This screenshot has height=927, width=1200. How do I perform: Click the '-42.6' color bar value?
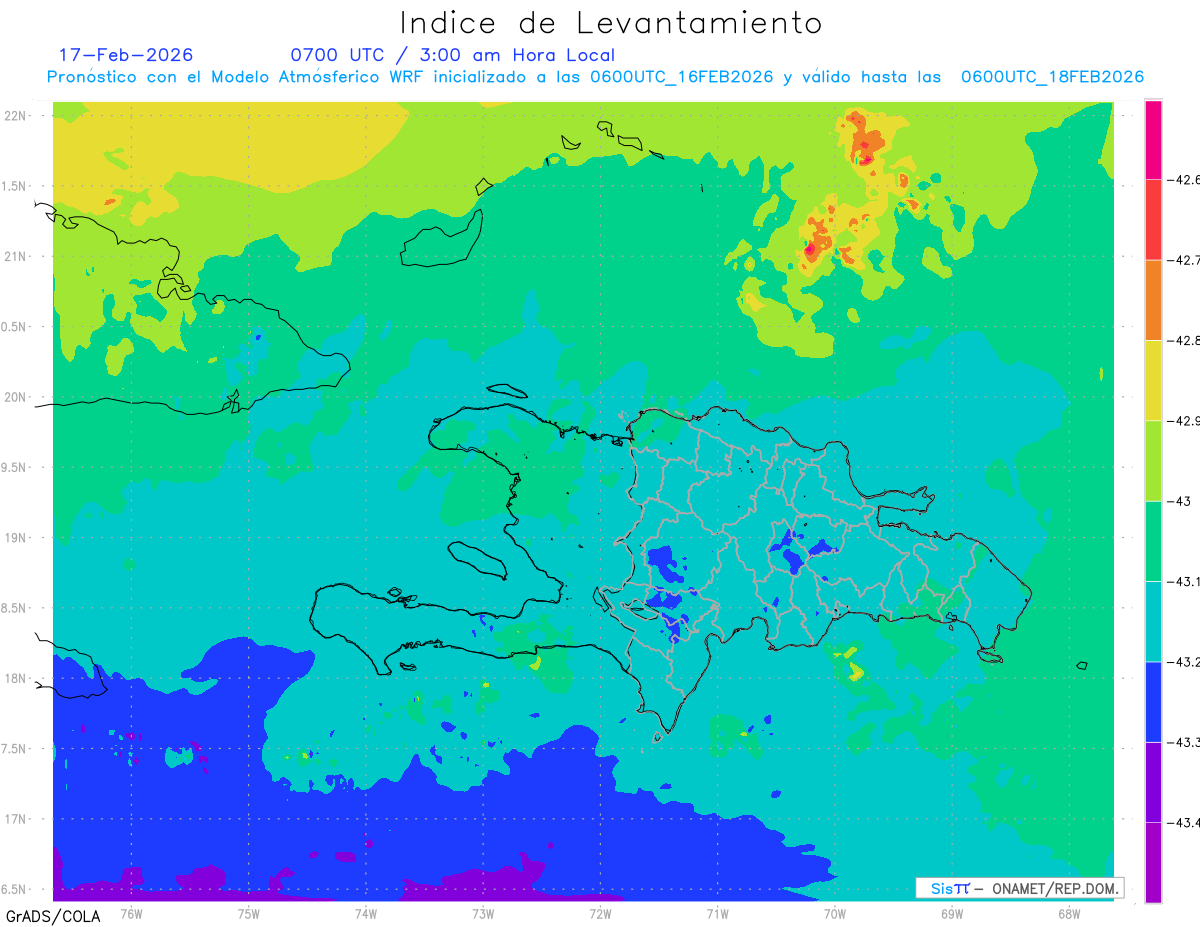click(x=1183, y=180)
